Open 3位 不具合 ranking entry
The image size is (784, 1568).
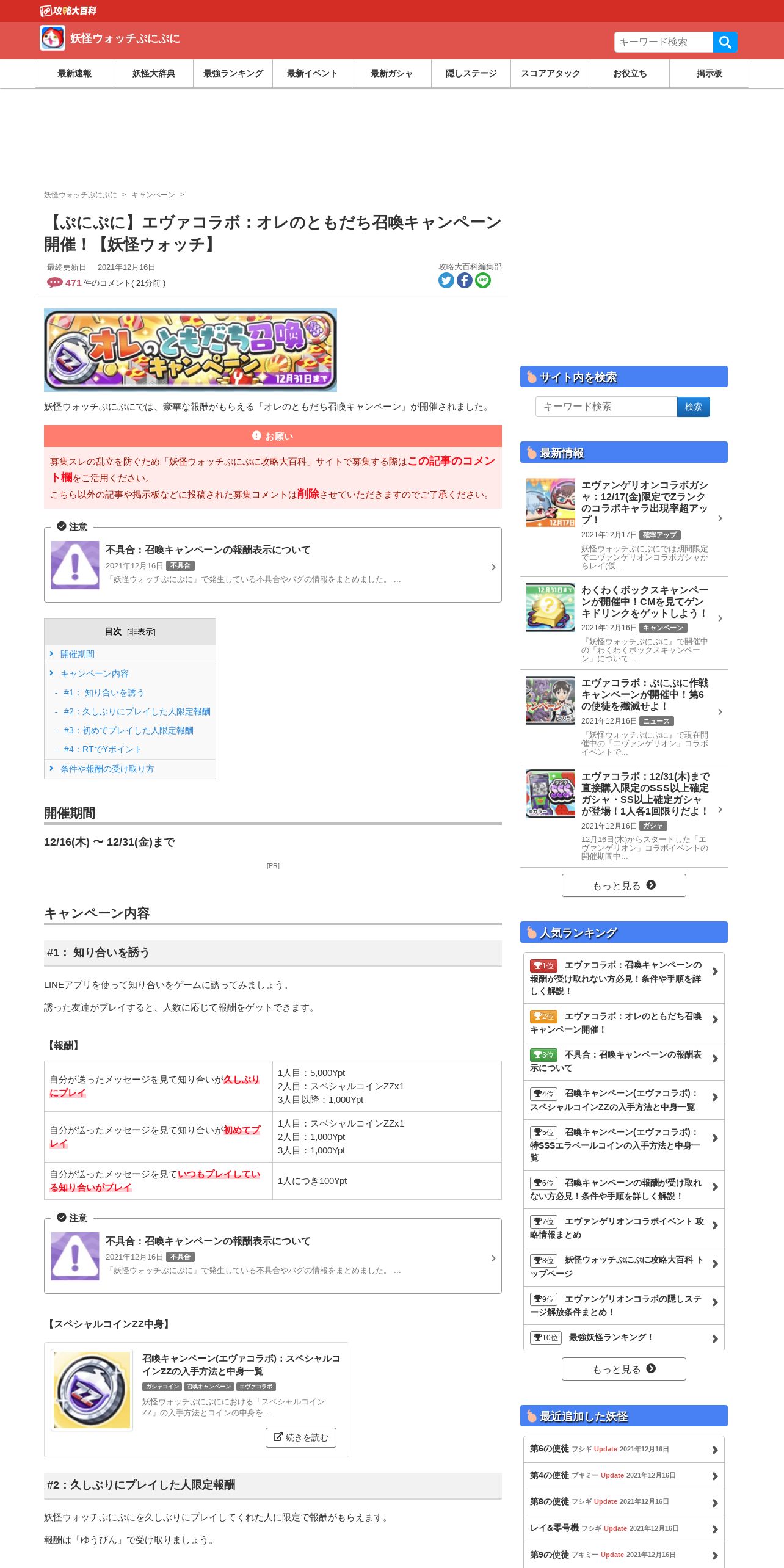click(x=624, y=1061)
